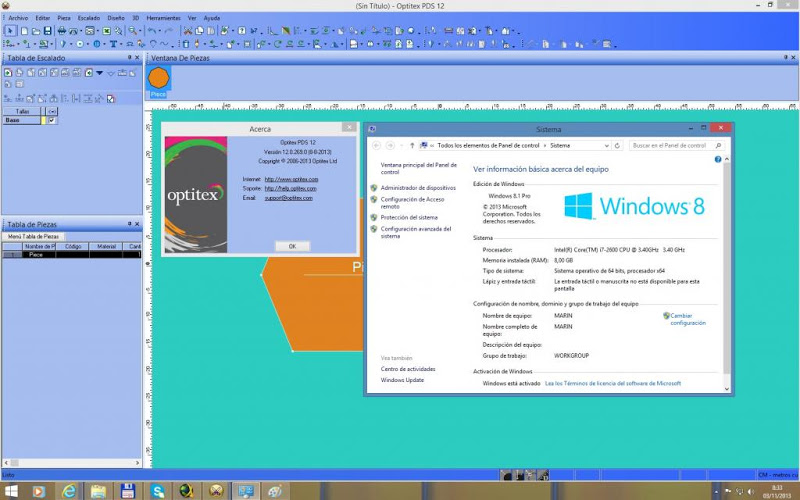Click the print toolbar icon
Image resolution: width=800 pixels, height=500 pixels.
pos(62,31)
